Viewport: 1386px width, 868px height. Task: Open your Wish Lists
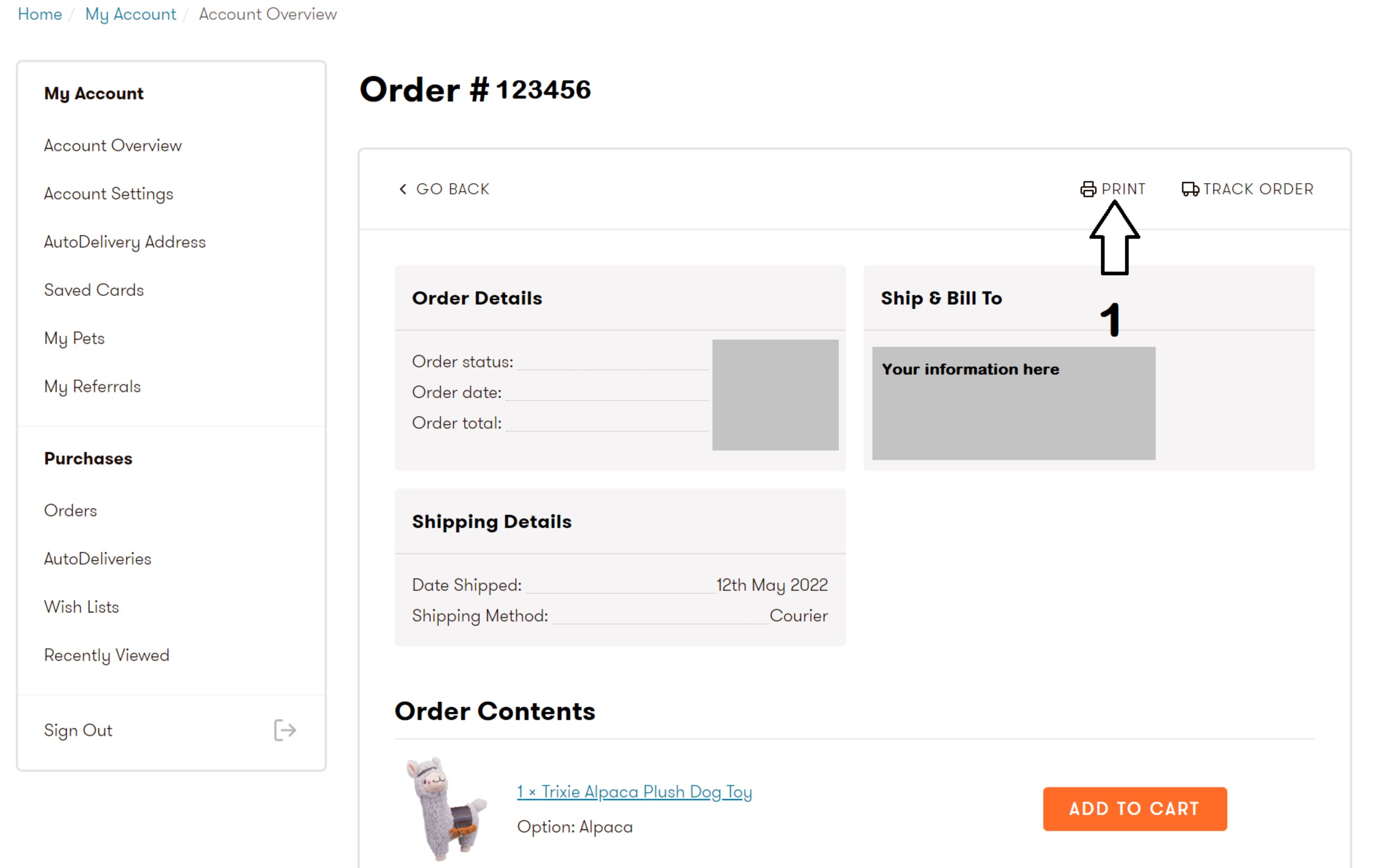point(81,607)
